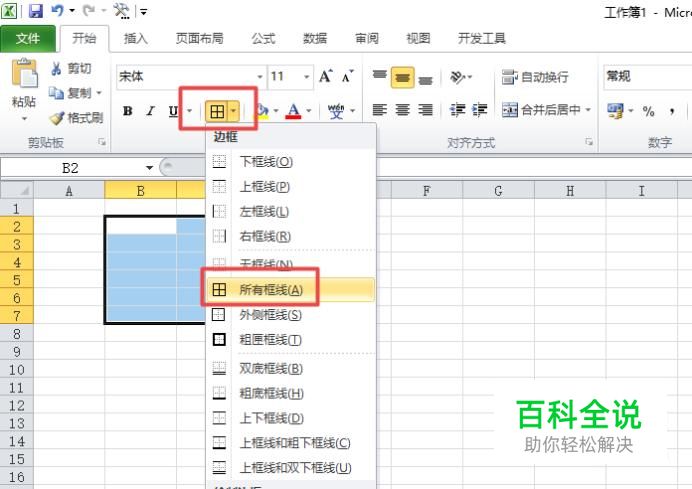Click the Paste clipboard icon
The image size is (692, 489).
24,73
